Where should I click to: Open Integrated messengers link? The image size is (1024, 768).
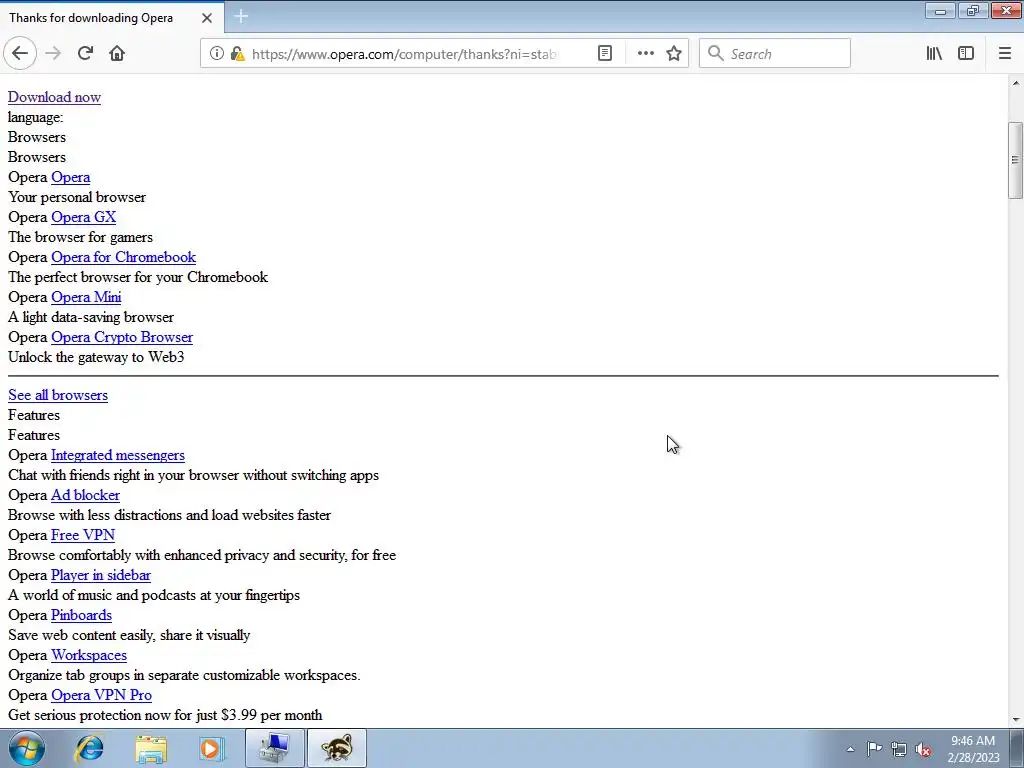118,455
